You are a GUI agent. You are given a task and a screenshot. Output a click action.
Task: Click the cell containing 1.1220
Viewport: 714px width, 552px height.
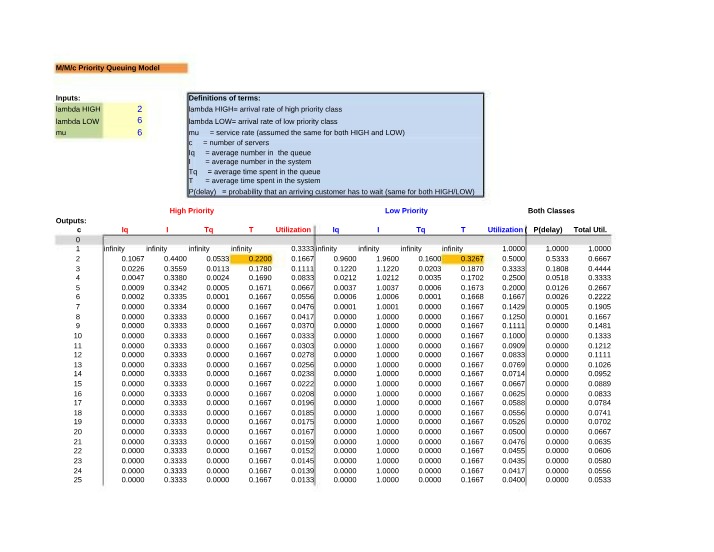388,269
